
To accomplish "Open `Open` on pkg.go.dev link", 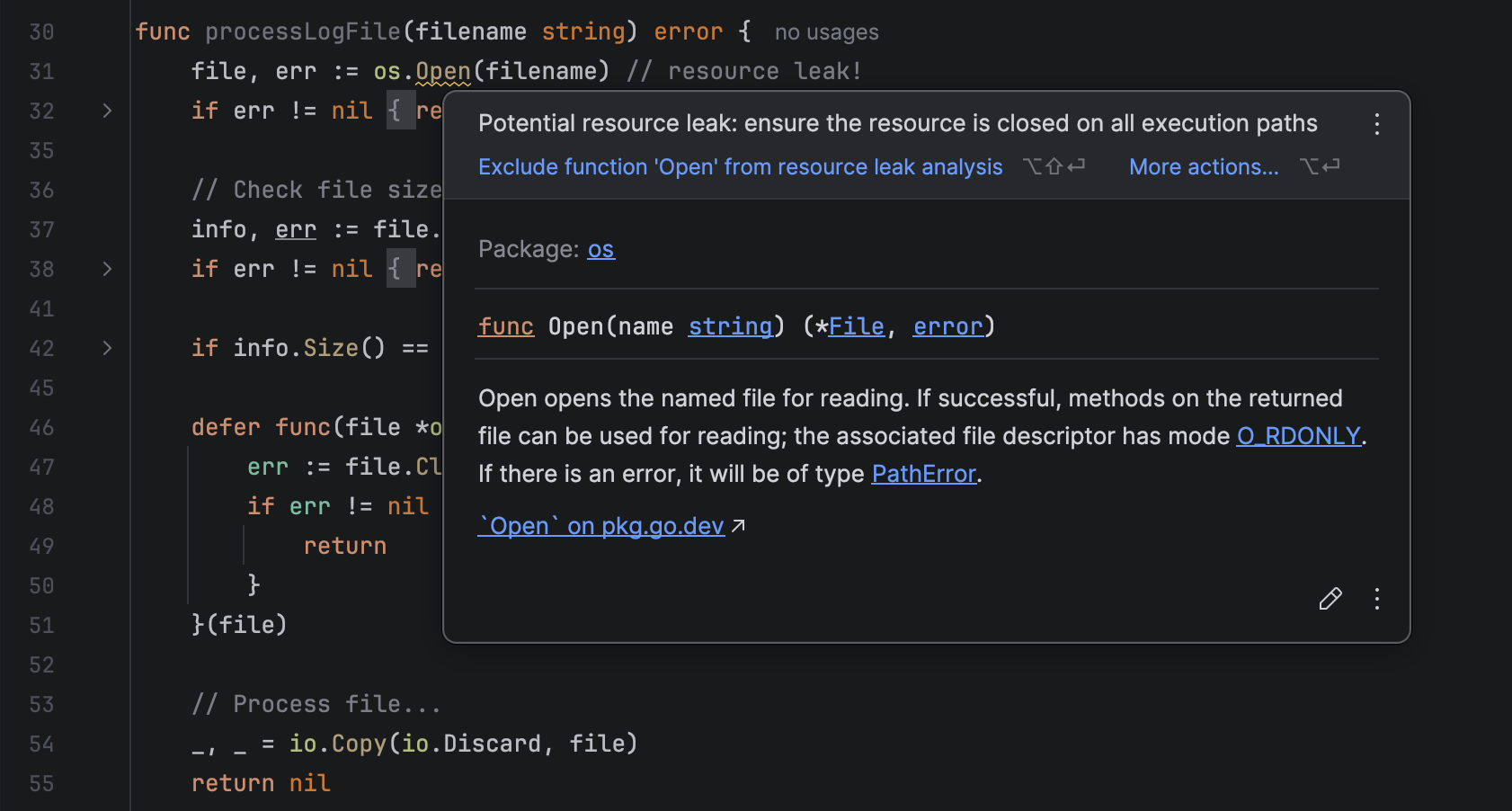I will (600, 526).
